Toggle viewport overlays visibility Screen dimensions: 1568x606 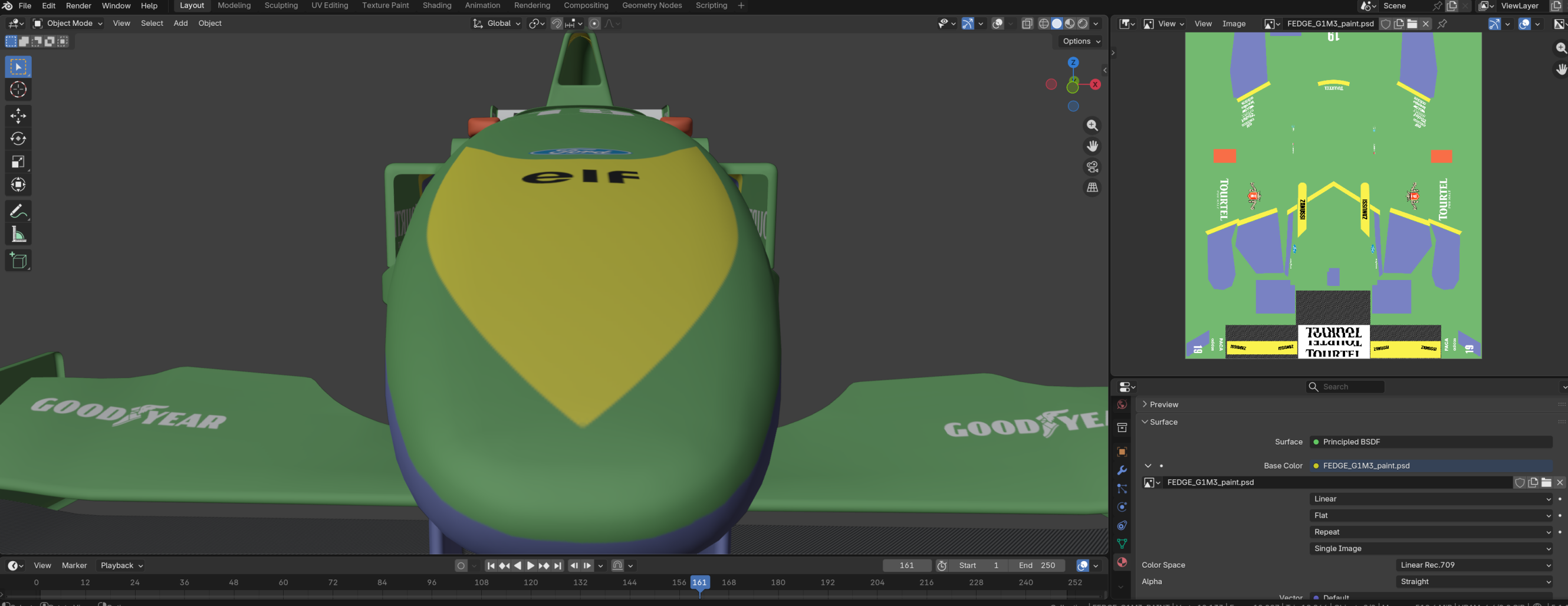coord(997,24)
